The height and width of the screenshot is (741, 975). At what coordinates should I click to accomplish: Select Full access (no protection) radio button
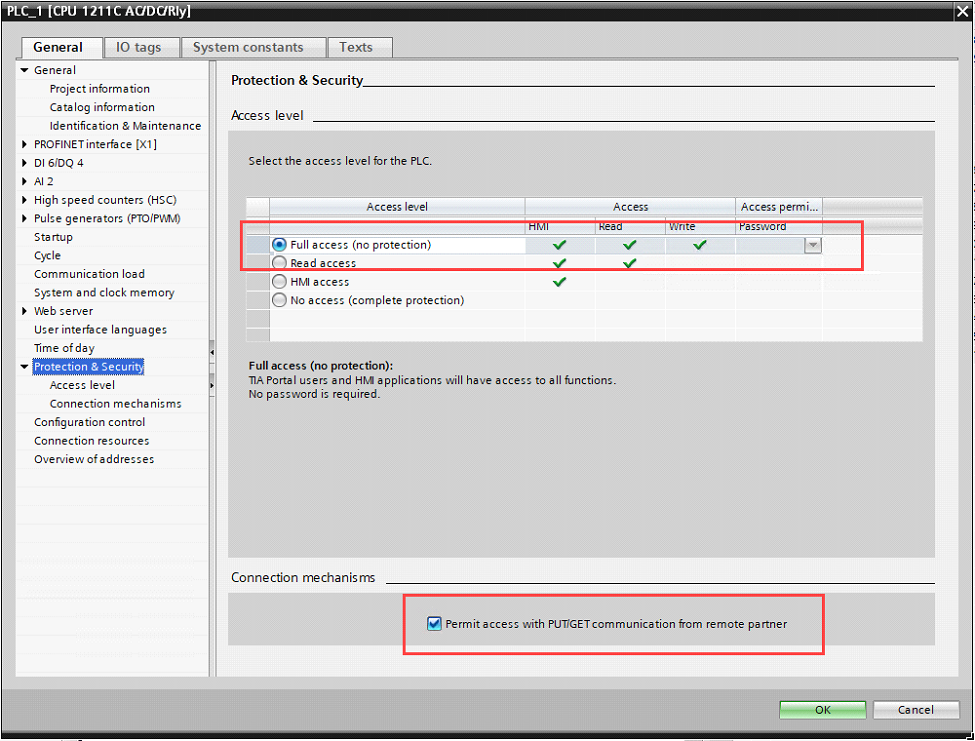click(x=280, y=245)
